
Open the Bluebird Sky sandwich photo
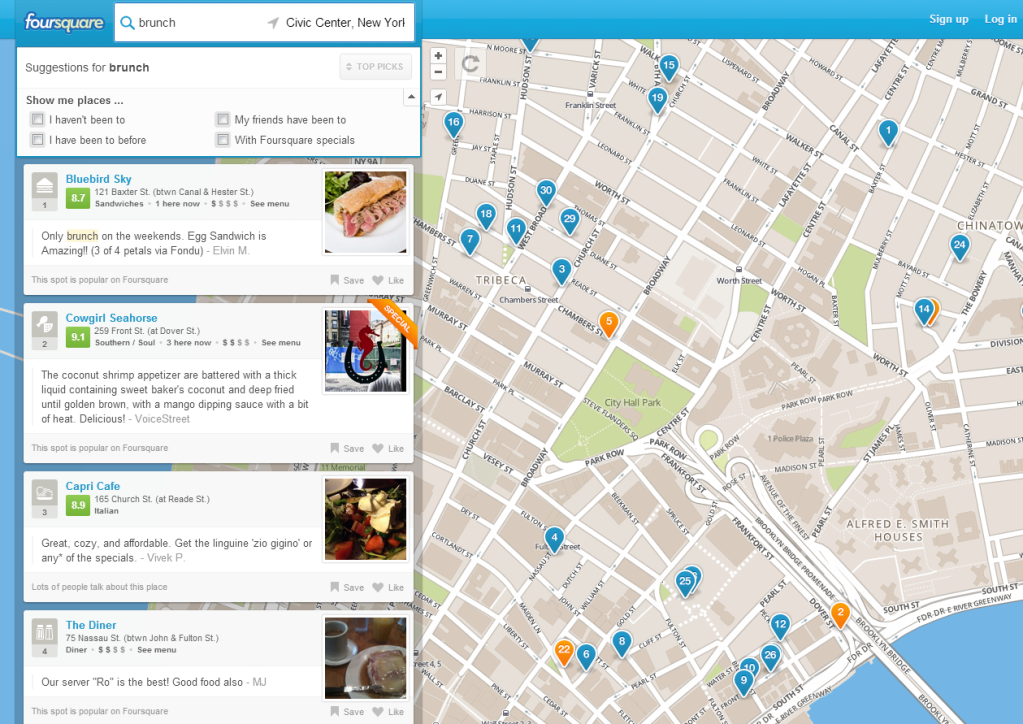click(365, 212)
